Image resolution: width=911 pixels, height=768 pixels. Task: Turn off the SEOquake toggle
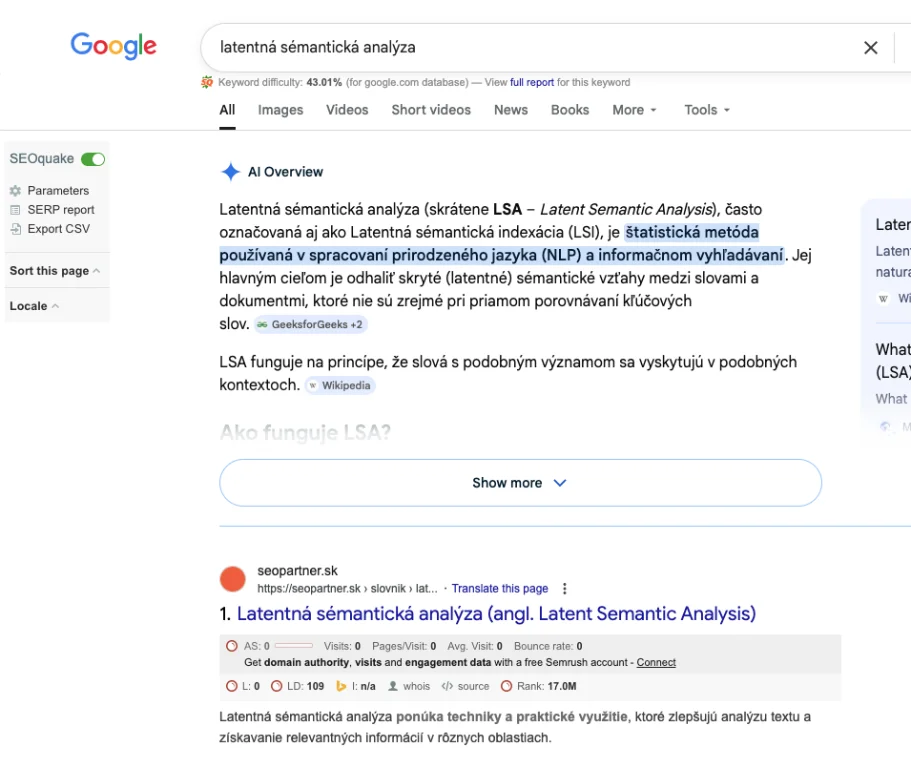click(93, 159)
